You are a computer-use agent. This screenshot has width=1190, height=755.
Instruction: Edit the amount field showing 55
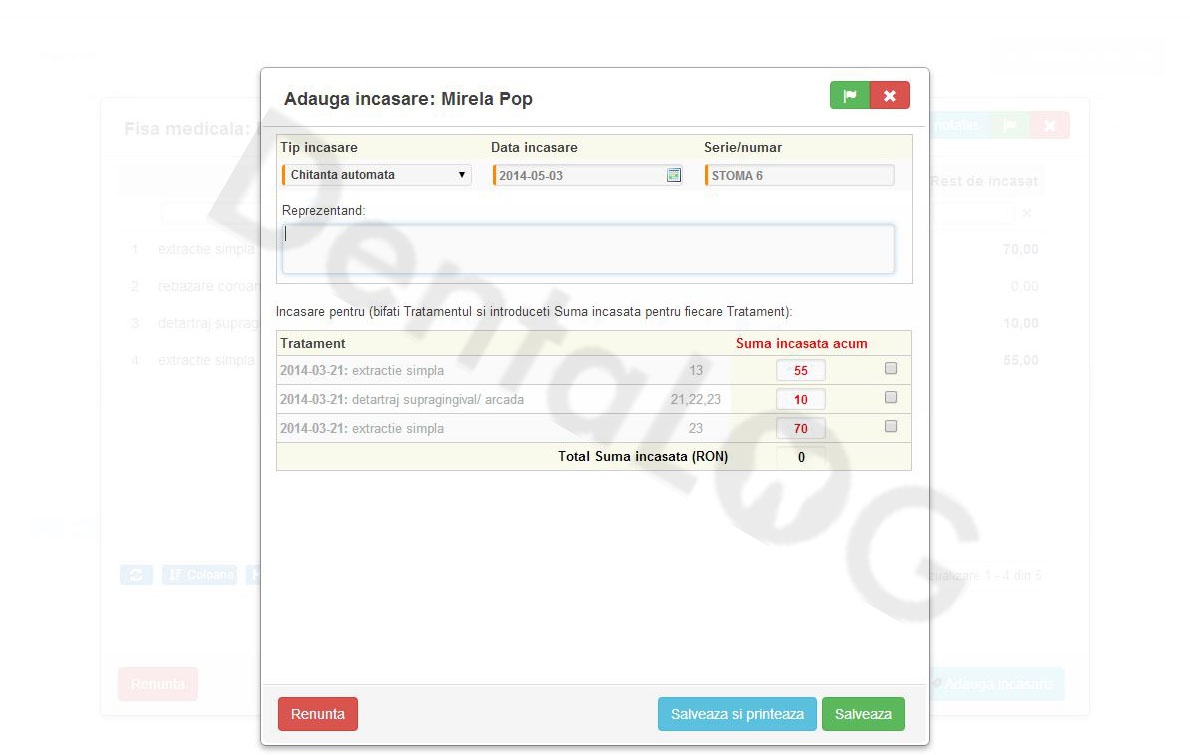801,370
